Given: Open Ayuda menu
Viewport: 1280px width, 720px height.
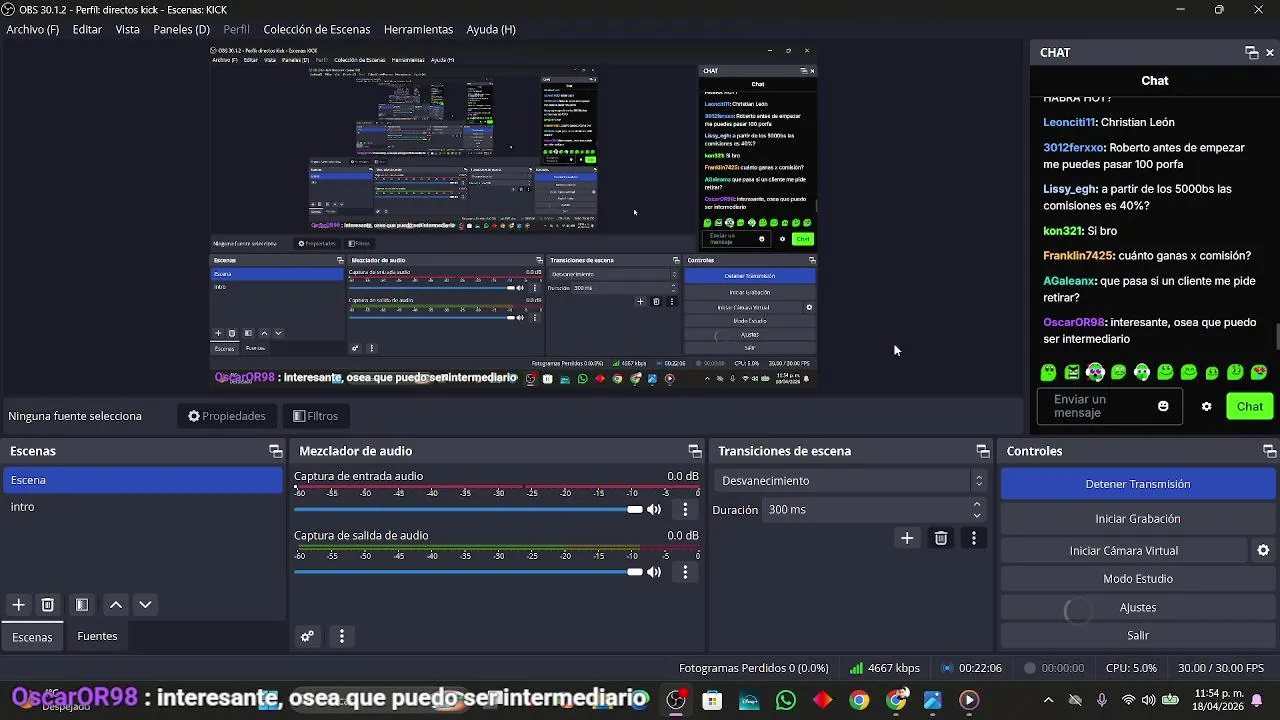Looking at the screenshot, I should tap(491, 29).
